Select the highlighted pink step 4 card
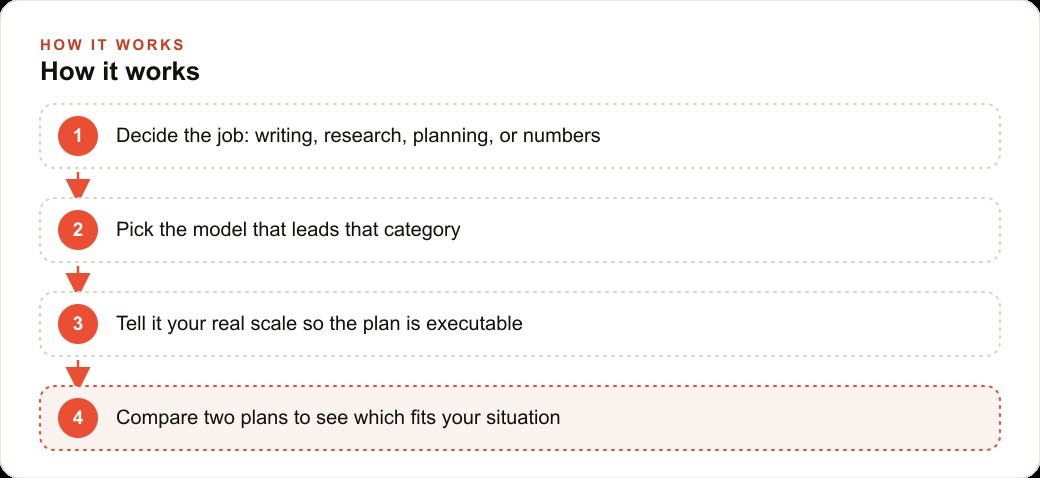This screenshot has height=478, width=1040. 520,418
